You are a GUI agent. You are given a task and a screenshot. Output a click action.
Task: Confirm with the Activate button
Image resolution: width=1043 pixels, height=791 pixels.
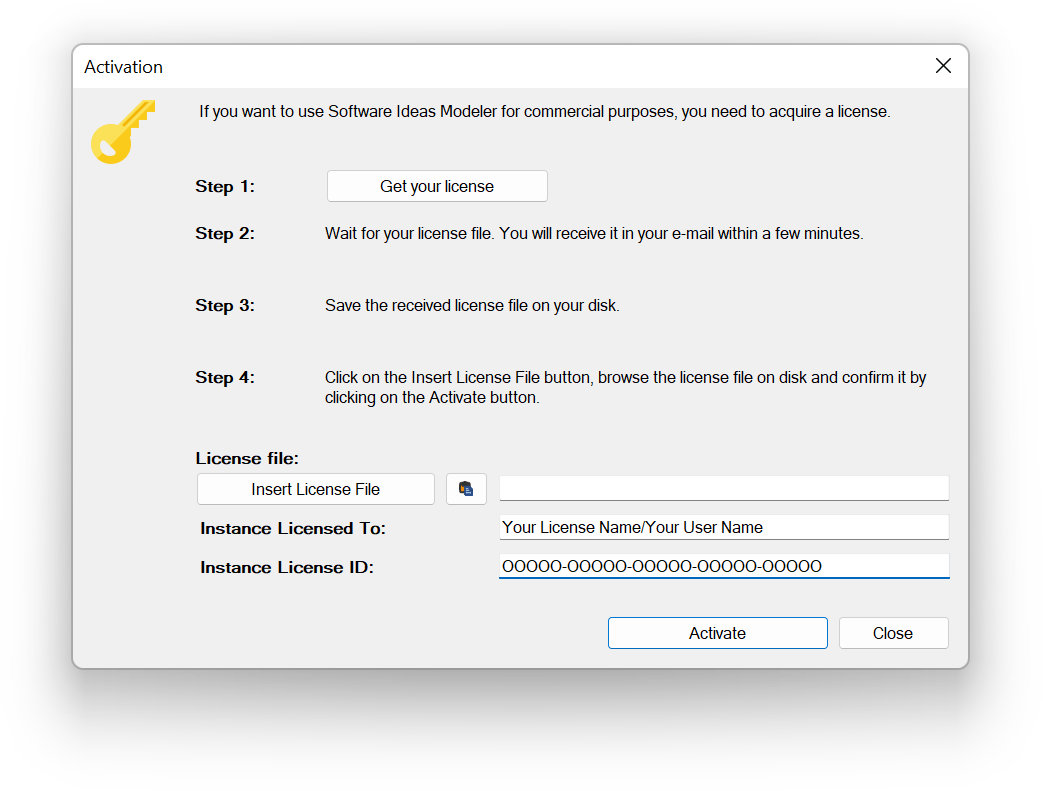click(x=718, y=633)
